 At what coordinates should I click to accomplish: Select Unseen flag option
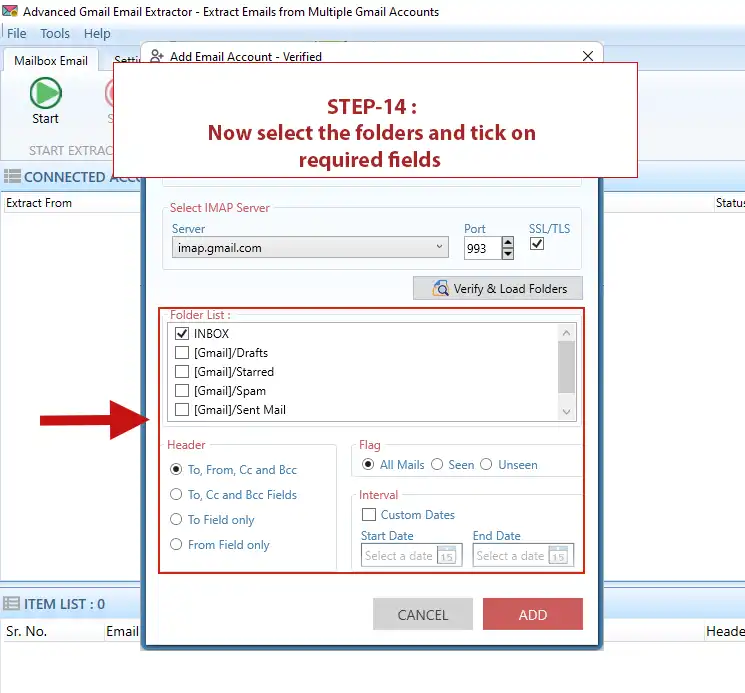point(486,464)
